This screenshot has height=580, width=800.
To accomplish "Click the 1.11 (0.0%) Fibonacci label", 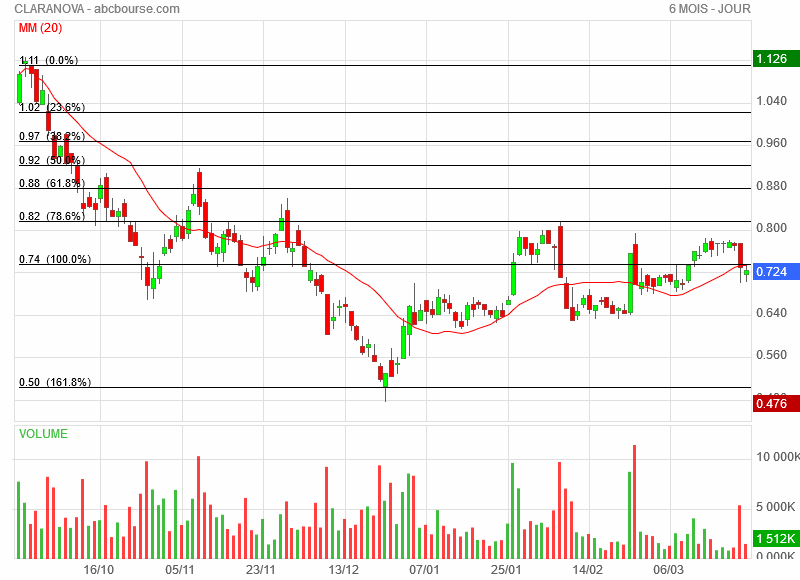I will [48, 60].
